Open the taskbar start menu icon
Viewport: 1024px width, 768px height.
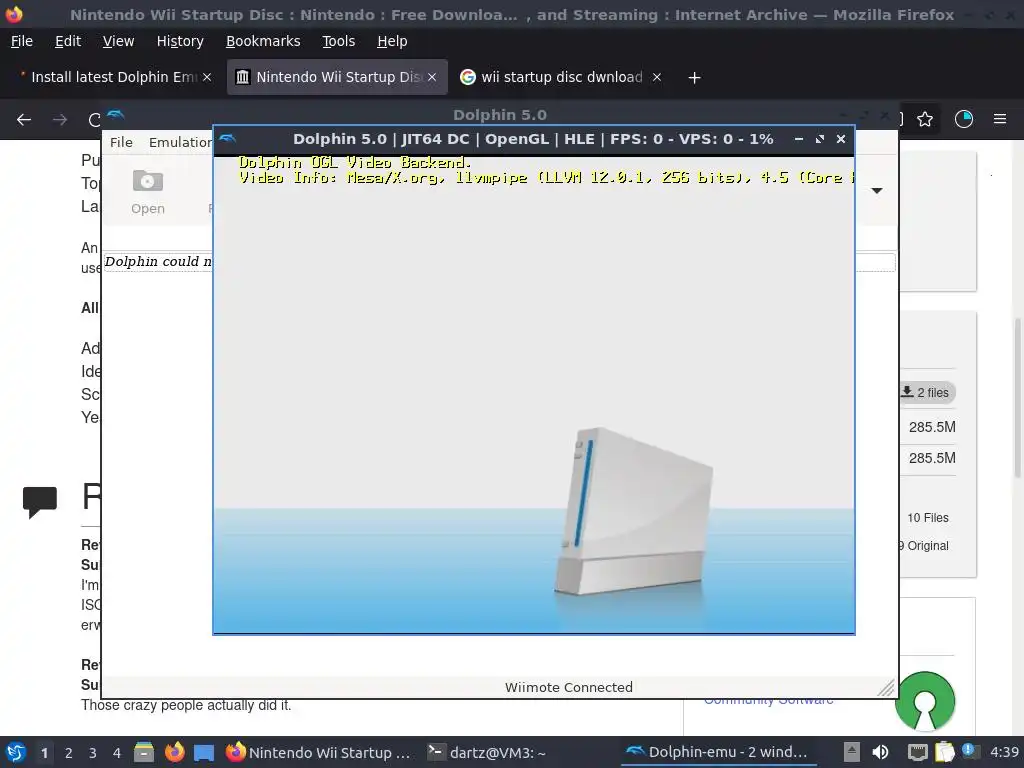click(x=16, y=752)
